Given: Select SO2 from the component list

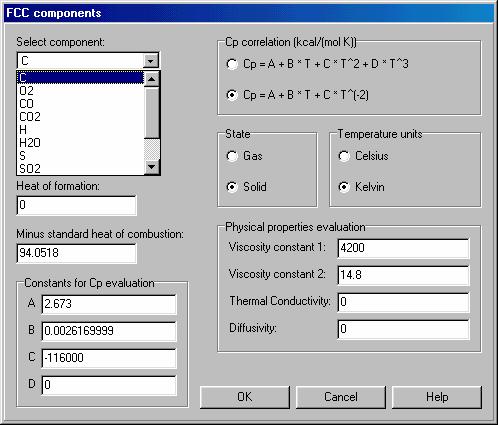Looking at the screenshot, I should click(81, 169).
